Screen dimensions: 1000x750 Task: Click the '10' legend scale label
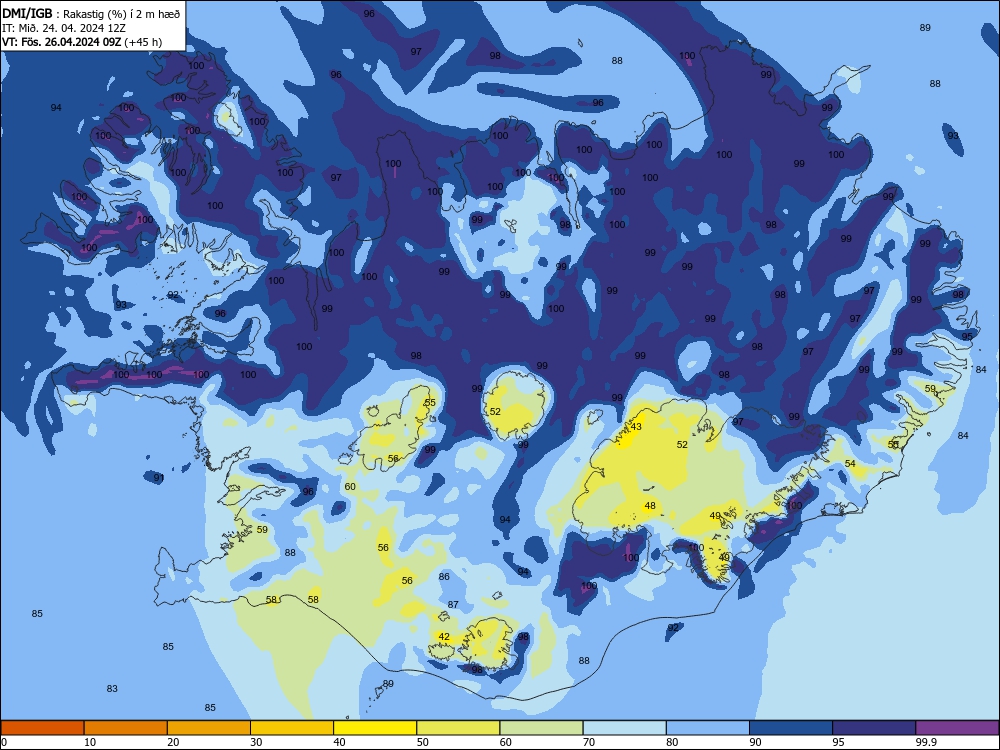(90, 742)
